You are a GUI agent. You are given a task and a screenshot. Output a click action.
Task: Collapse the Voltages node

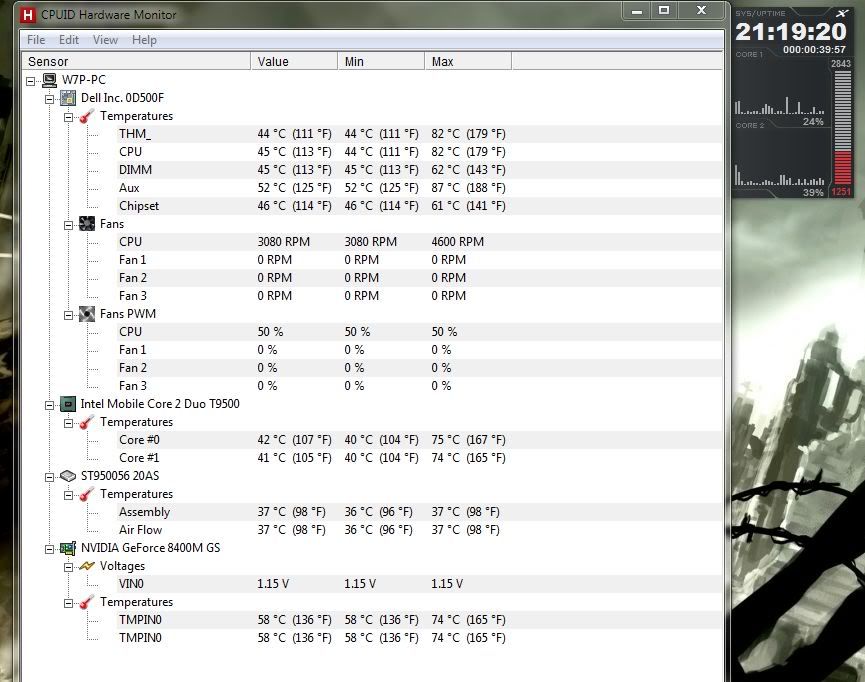(68, 567)
